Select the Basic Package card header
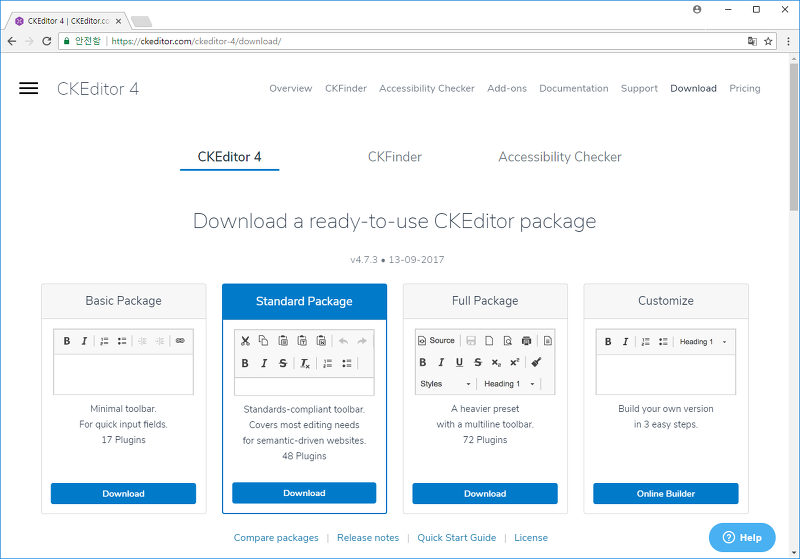 point(123,301)
